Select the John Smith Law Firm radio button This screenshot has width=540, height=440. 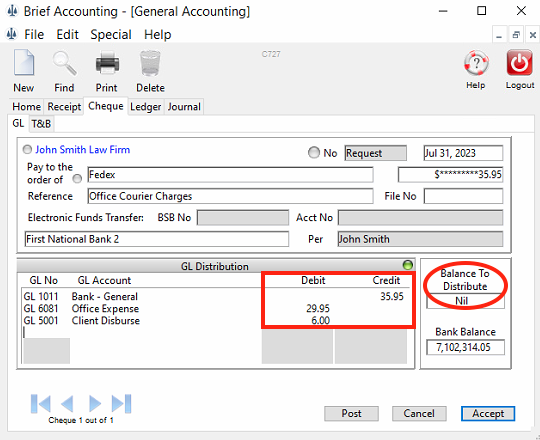point(27,150)
